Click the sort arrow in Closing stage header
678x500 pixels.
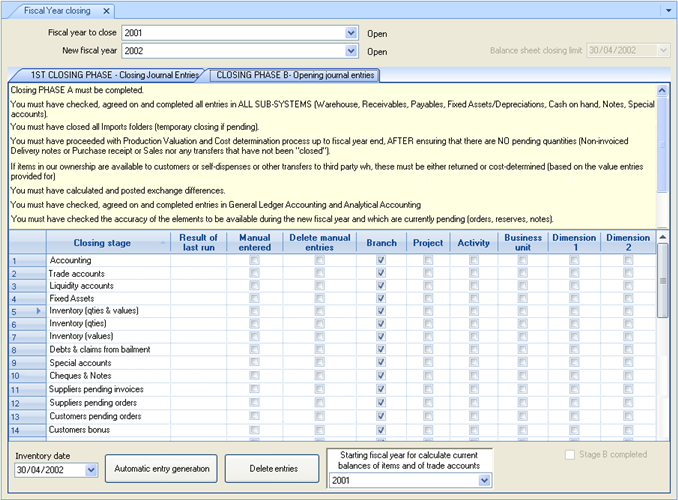coord(163,243)
